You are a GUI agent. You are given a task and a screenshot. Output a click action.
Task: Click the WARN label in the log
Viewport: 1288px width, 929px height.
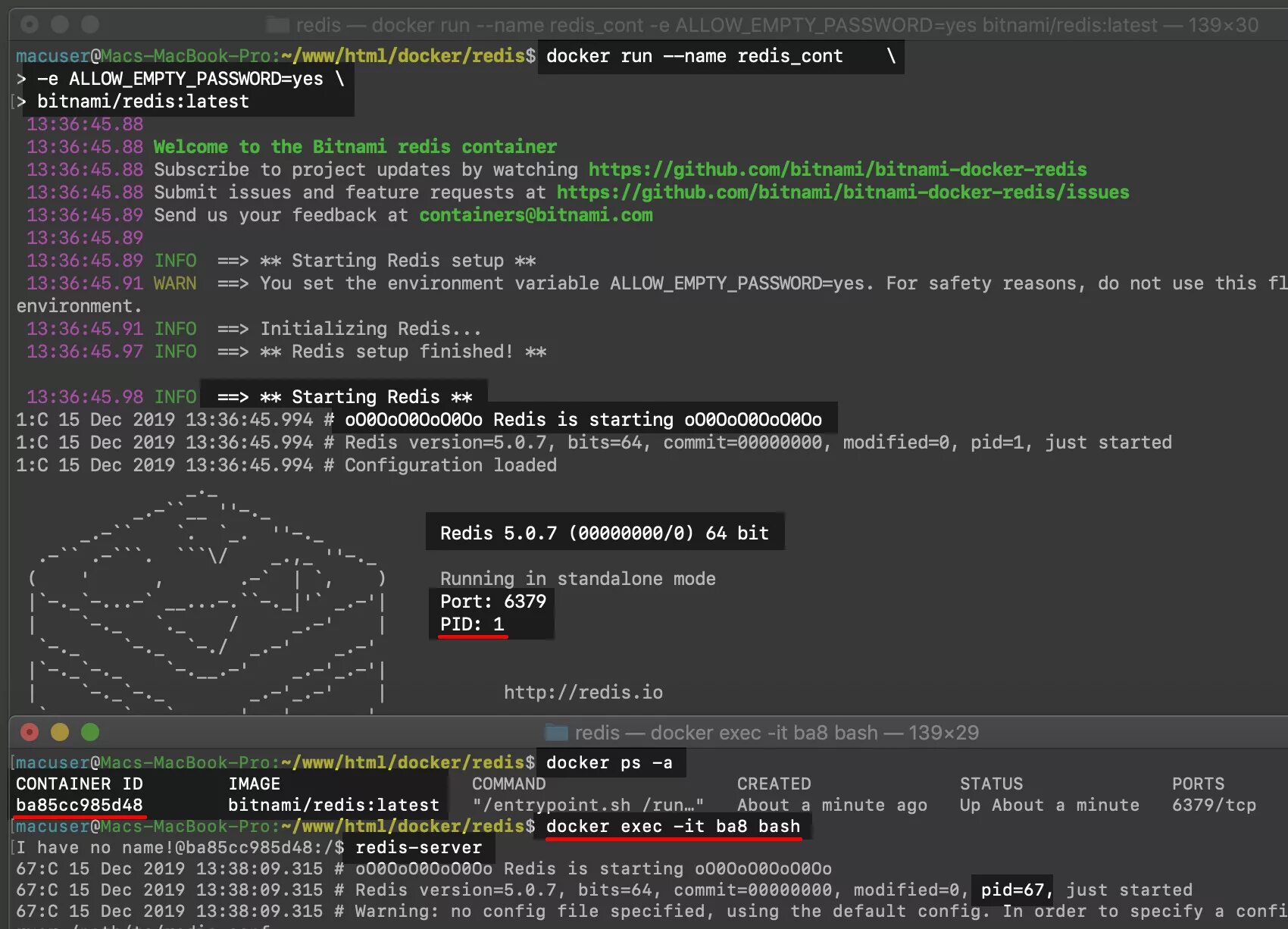[x=175, y=283]
